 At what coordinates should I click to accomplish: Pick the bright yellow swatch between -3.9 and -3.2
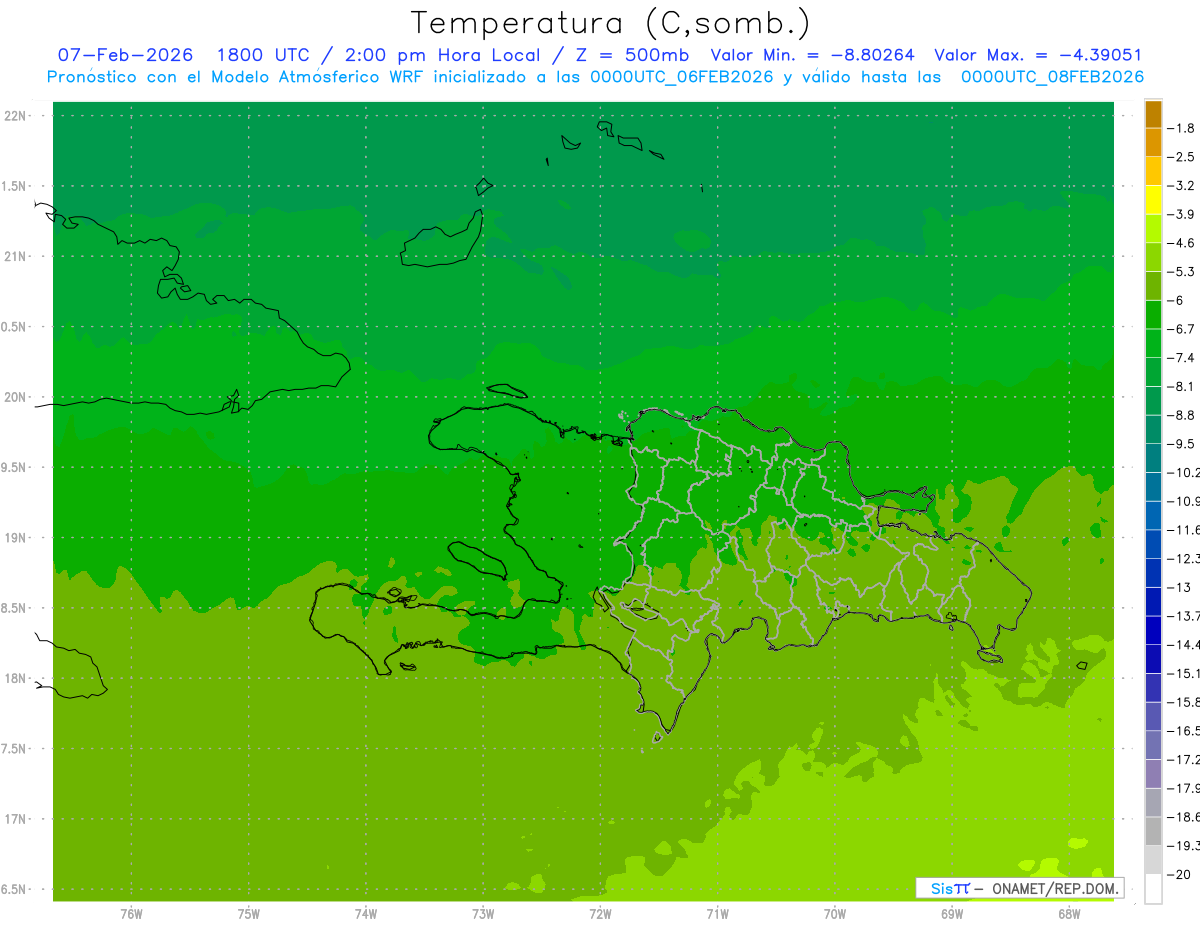click(x=1153, y=200)
